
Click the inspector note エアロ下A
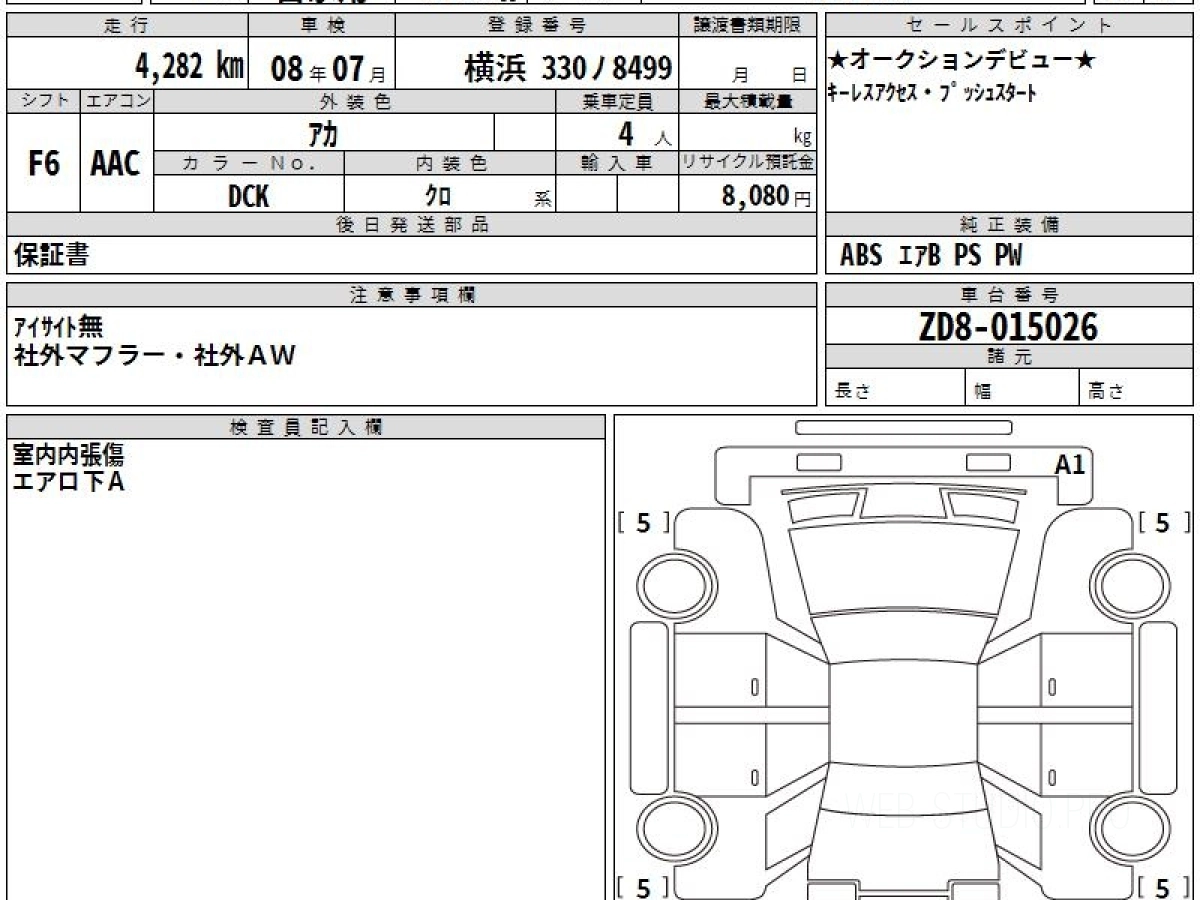click(x=68, y=482)
